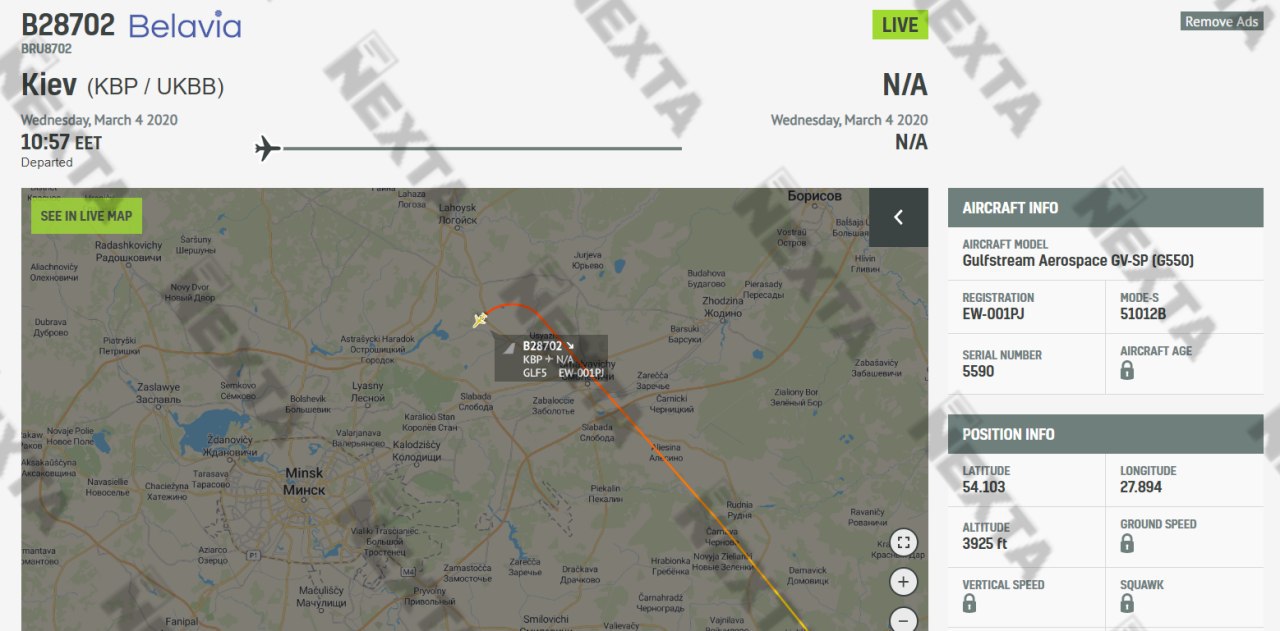1280x631 pixels.
Task: Click the green LIVE badge
Action: (x=900, y=25)
